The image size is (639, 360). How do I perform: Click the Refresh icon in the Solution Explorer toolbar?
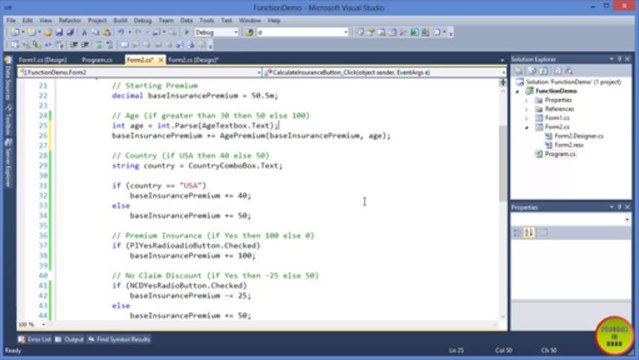[543, 71]
